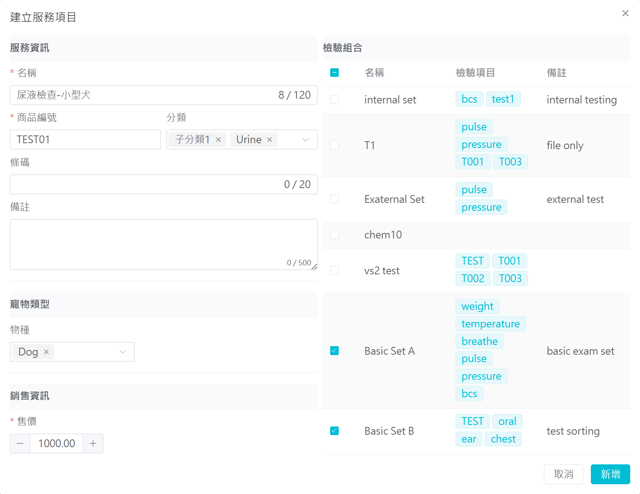Decrease the 售價 with the minus button
This screenshot has width=640, height=494.
click(20, 443)
